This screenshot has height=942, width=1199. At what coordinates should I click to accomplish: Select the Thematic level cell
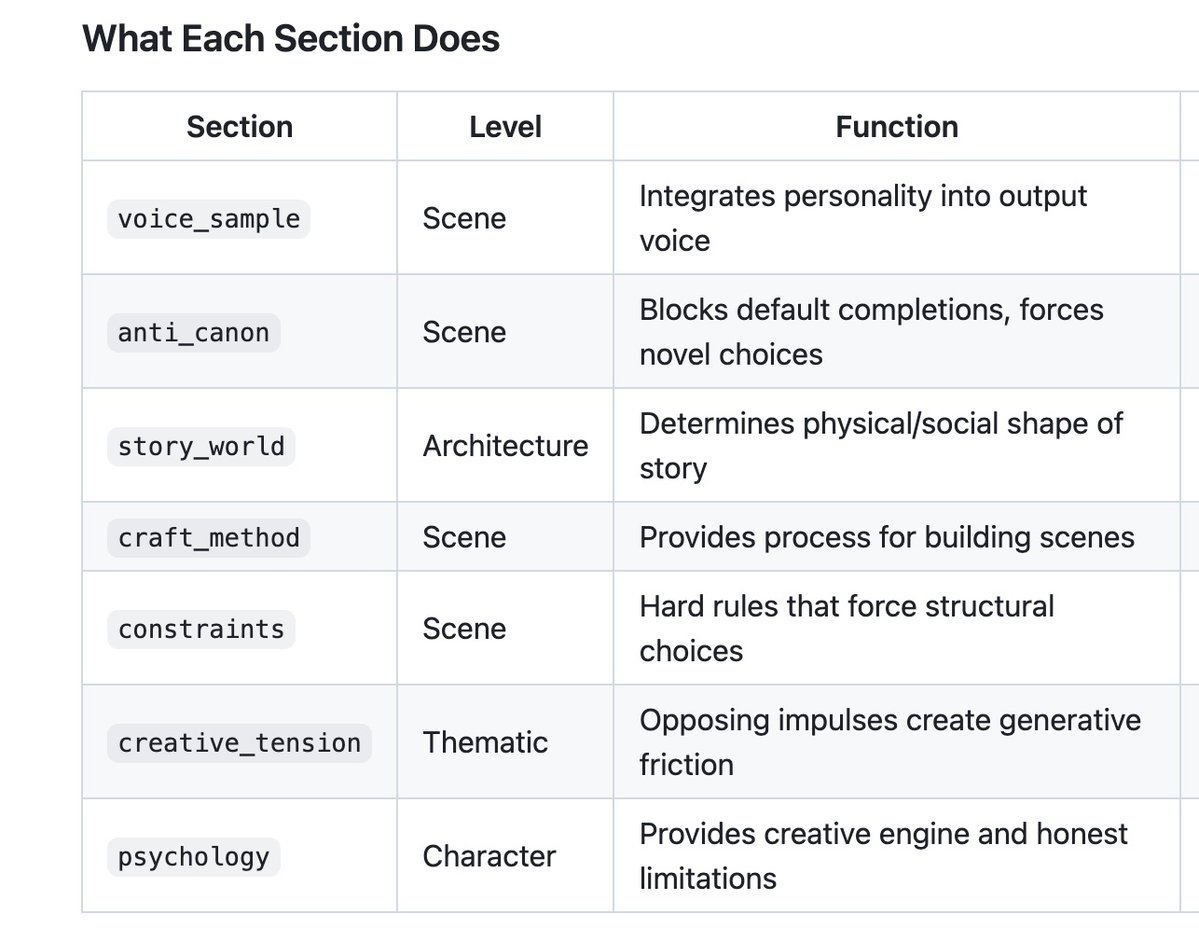[x=485, y=743]
